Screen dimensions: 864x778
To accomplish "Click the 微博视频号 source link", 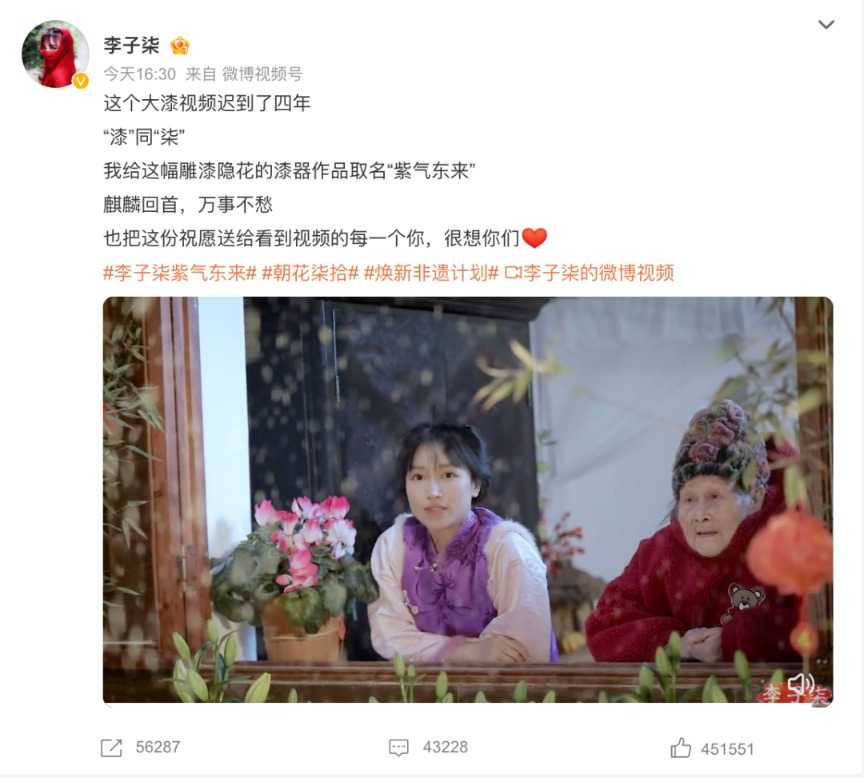I will click(262, 74).
